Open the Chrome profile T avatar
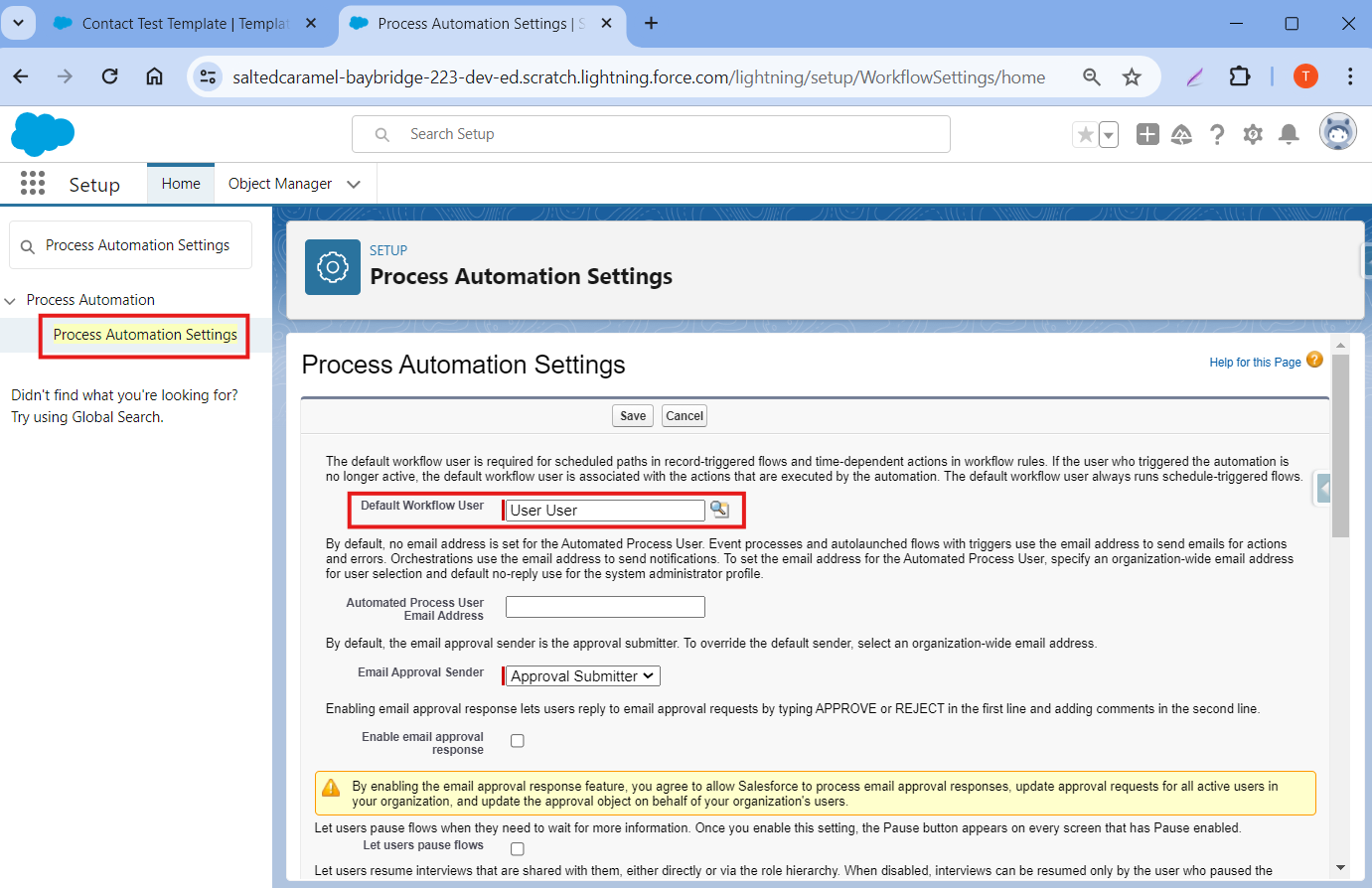The height and width of the screenshot is (888, 1372). point(1305,76)
